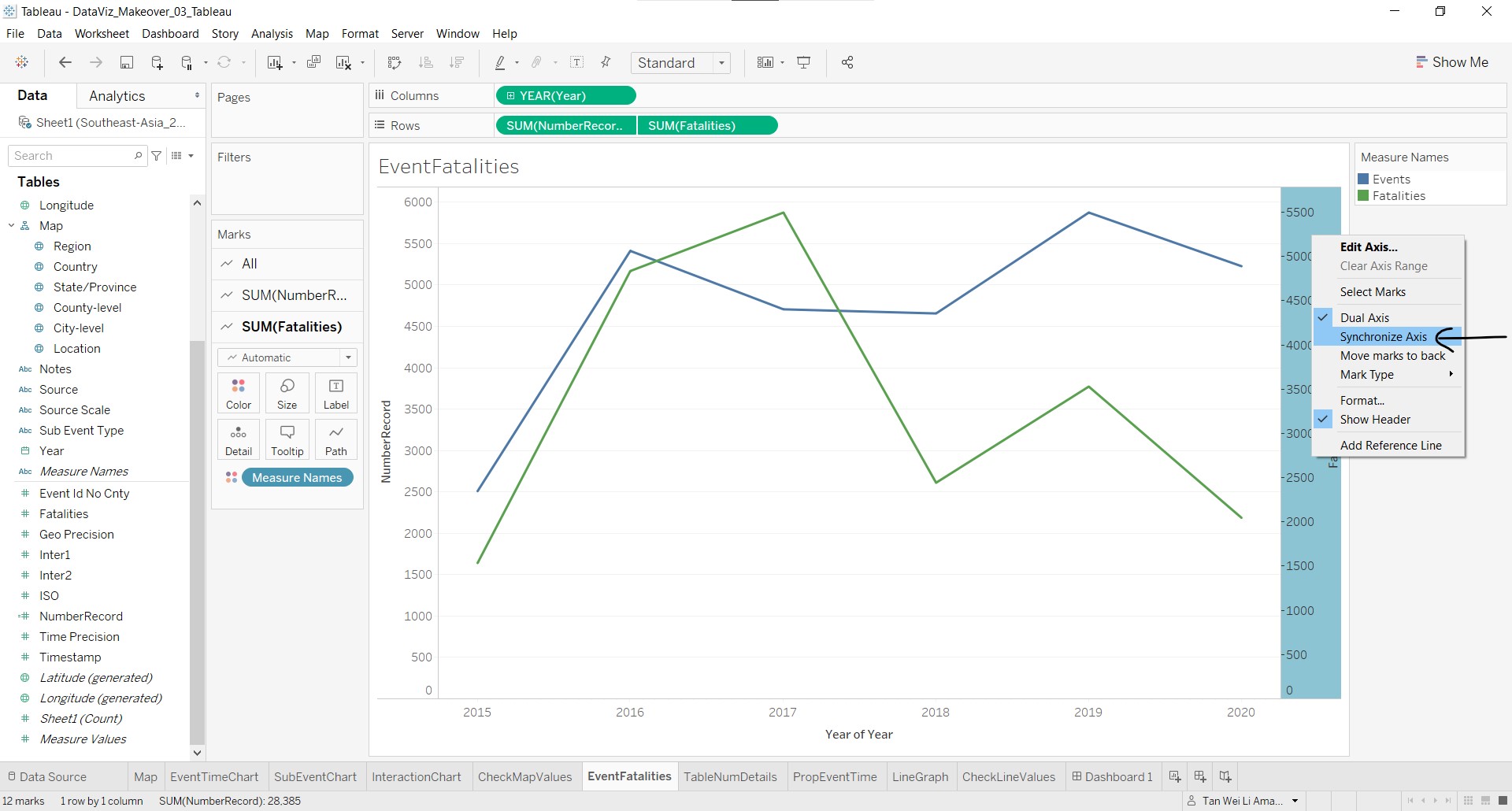Screen dimensions: 1512x811
Task: Click the Duplicate worksheet toolbar icon
Action: (313, 63)
